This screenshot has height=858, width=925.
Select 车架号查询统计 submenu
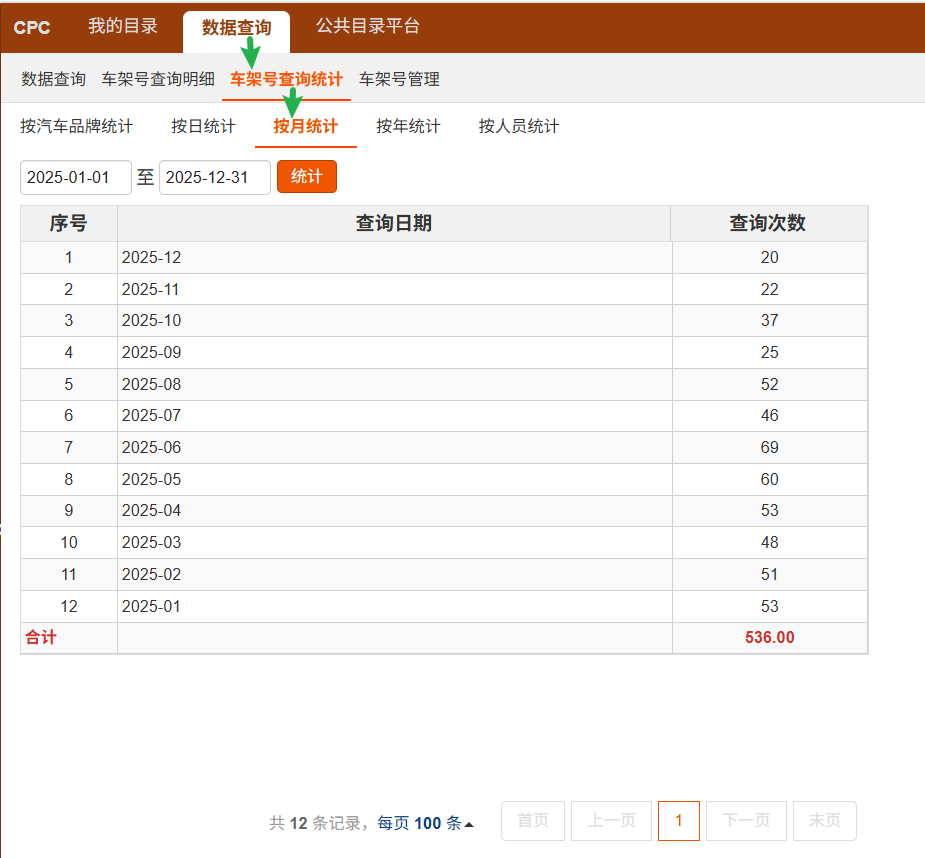tap(286, 79)
